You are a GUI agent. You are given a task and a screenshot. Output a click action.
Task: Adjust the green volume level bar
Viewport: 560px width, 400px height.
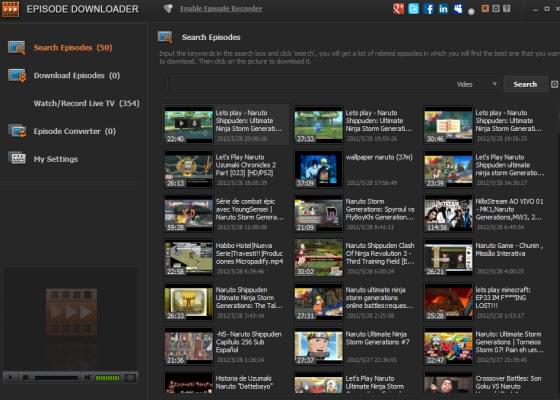108,378
